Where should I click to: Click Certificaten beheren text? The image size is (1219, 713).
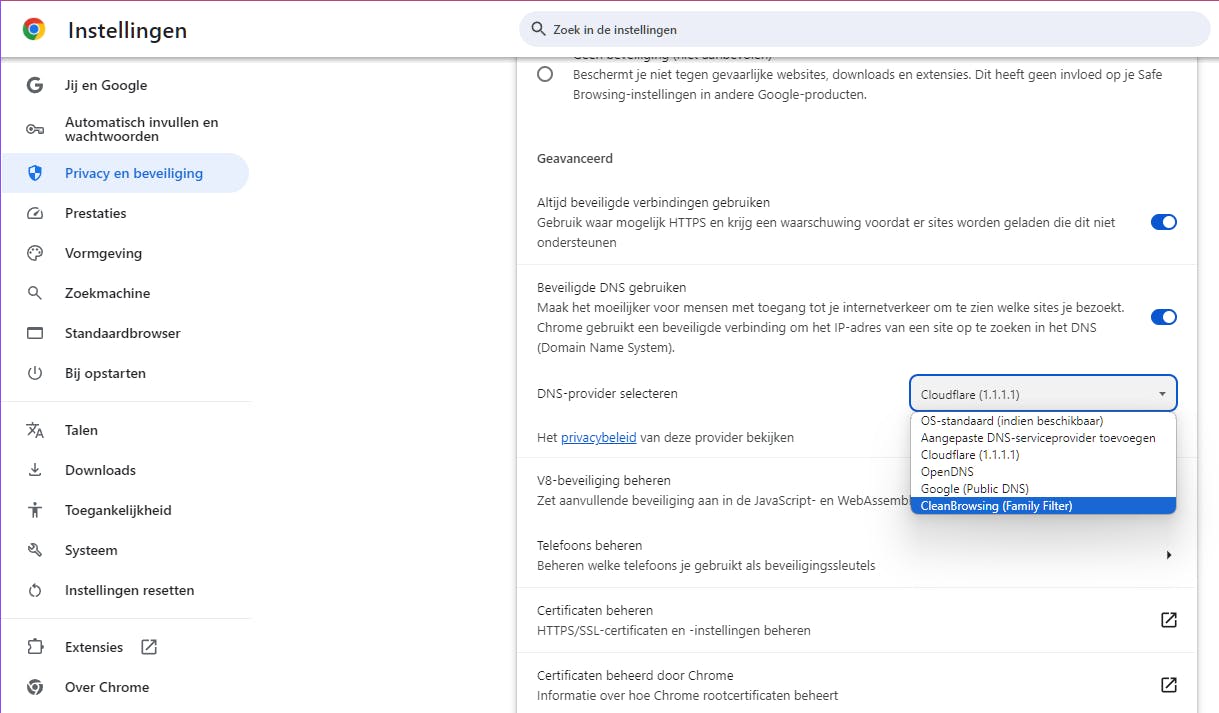pos(595,610)
